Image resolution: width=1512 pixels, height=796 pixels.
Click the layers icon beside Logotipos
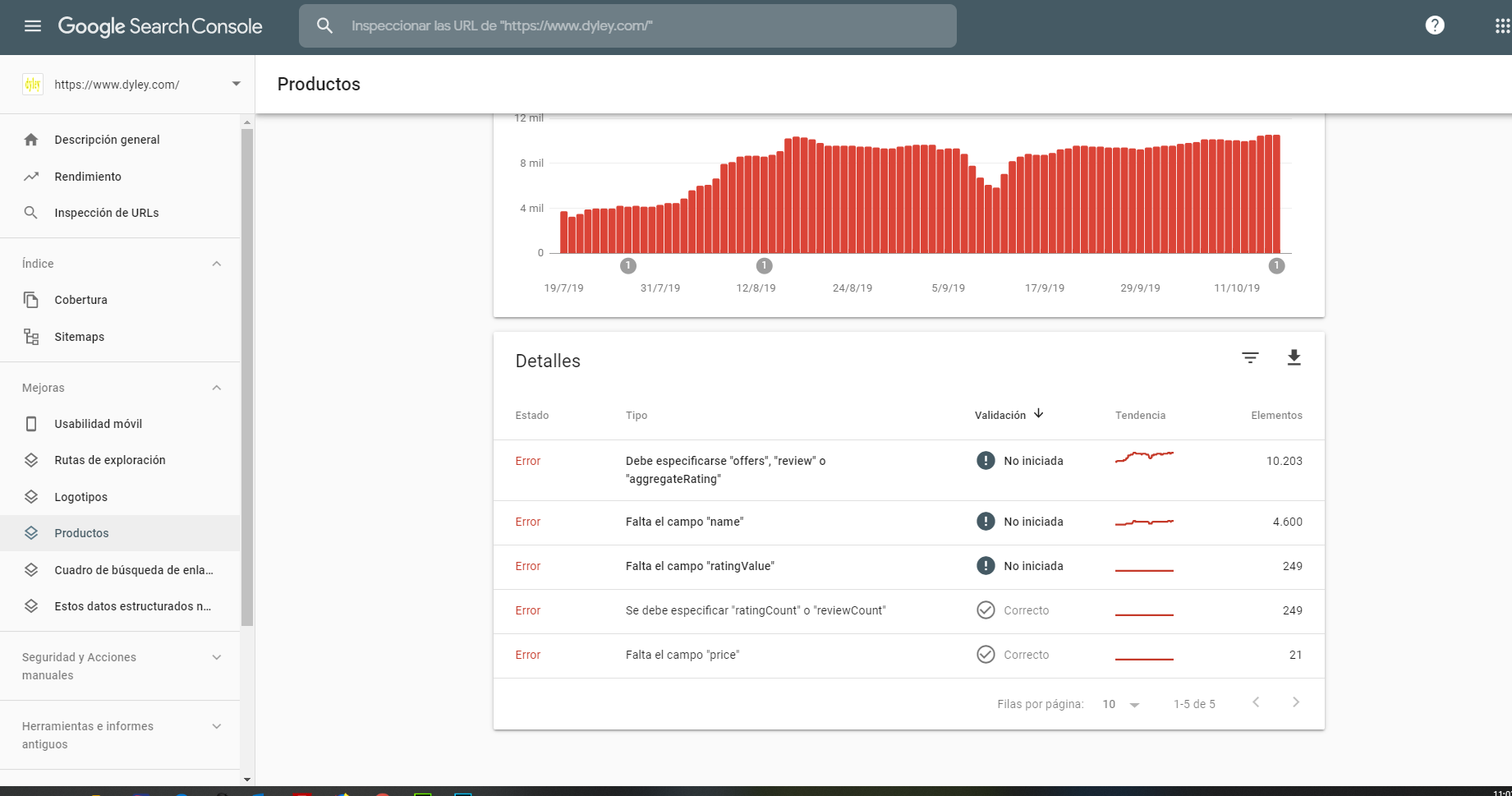click(x=31, y=497)
